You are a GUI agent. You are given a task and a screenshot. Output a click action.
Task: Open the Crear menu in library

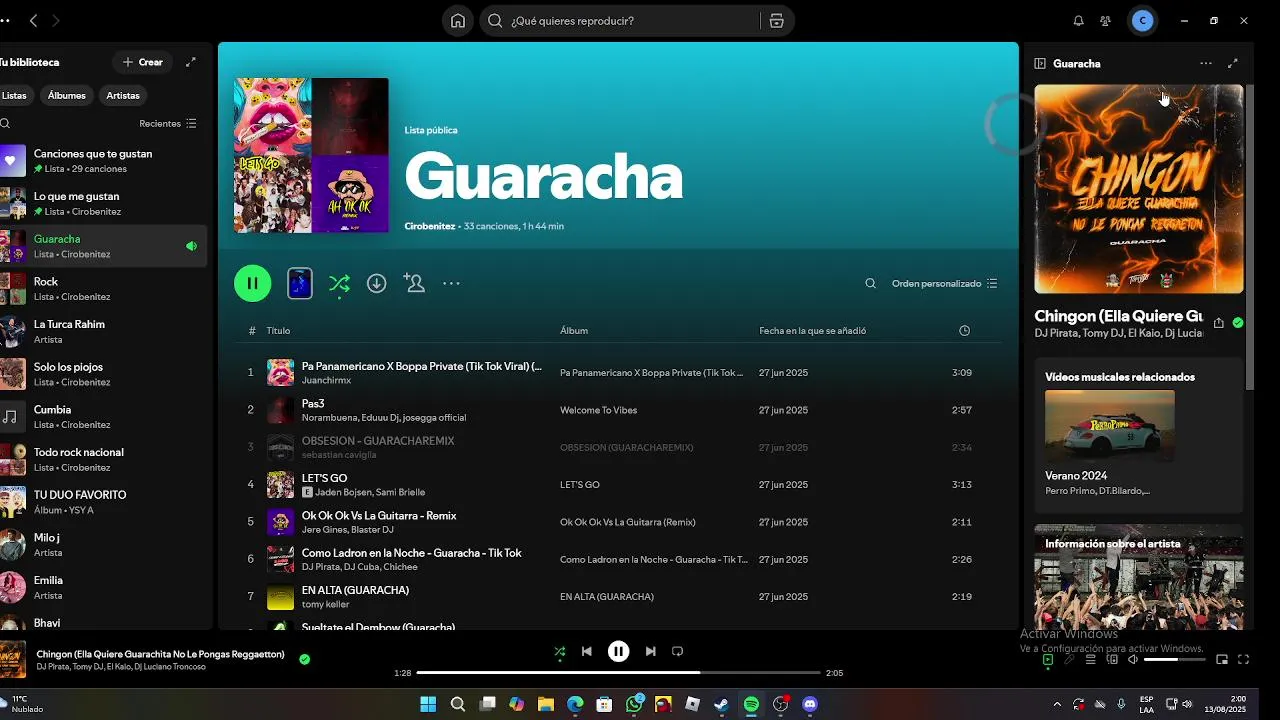(x=142, y=62)
